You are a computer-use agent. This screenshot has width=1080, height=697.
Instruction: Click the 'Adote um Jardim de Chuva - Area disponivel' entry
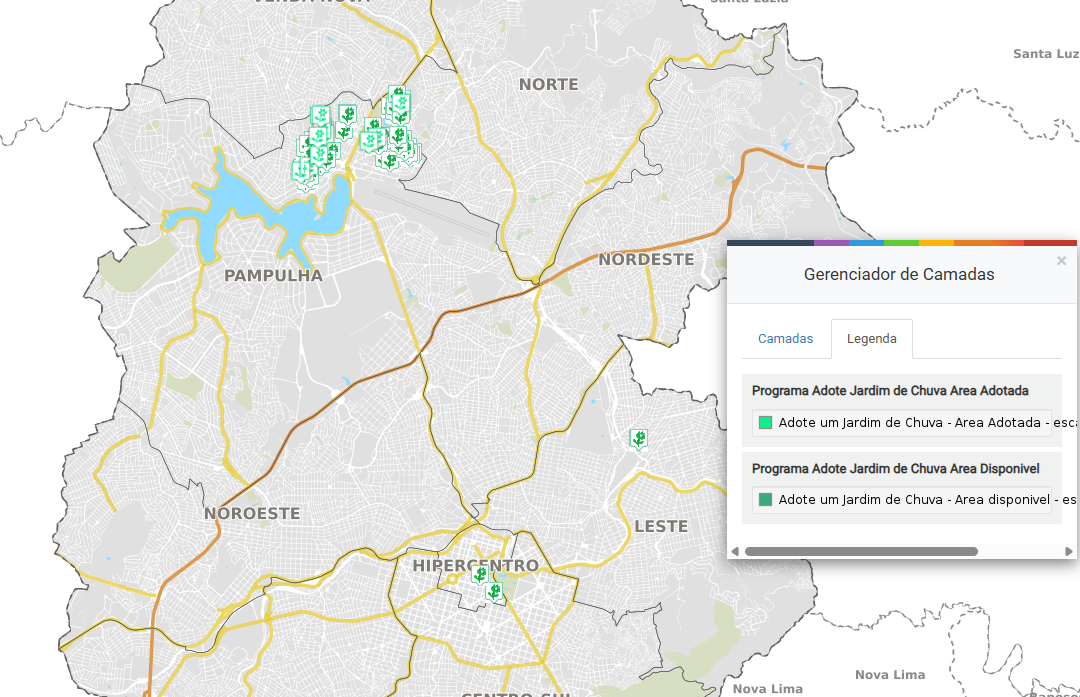click(x=902, y=500)
